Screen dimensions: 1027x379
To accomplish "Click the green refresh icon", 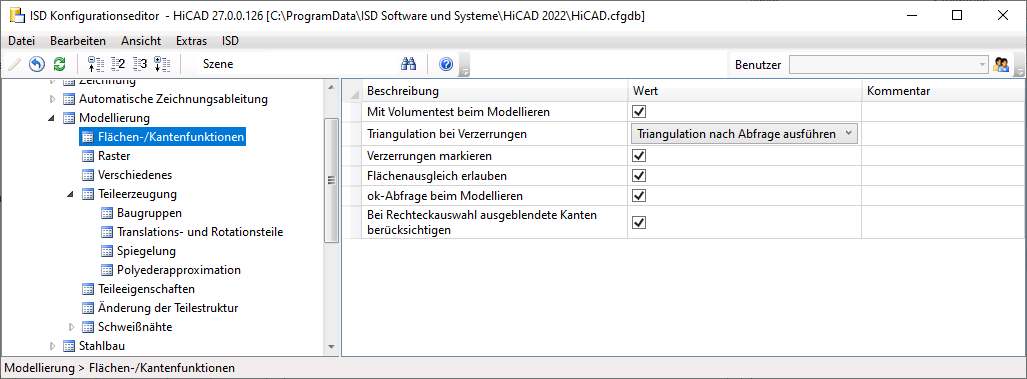I will (x=60, y=64).
